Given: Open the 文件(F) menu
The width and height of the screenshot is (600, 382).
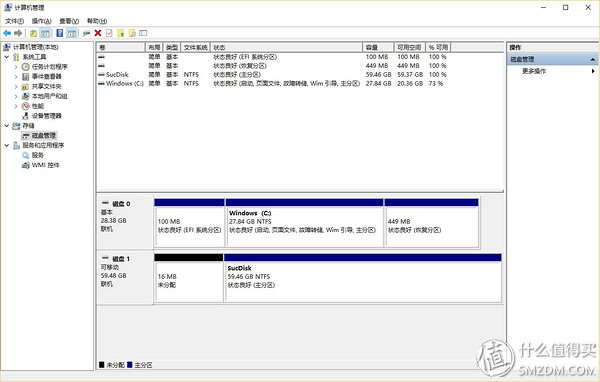Looking at the screenshot, I should [x=15, y=21].
